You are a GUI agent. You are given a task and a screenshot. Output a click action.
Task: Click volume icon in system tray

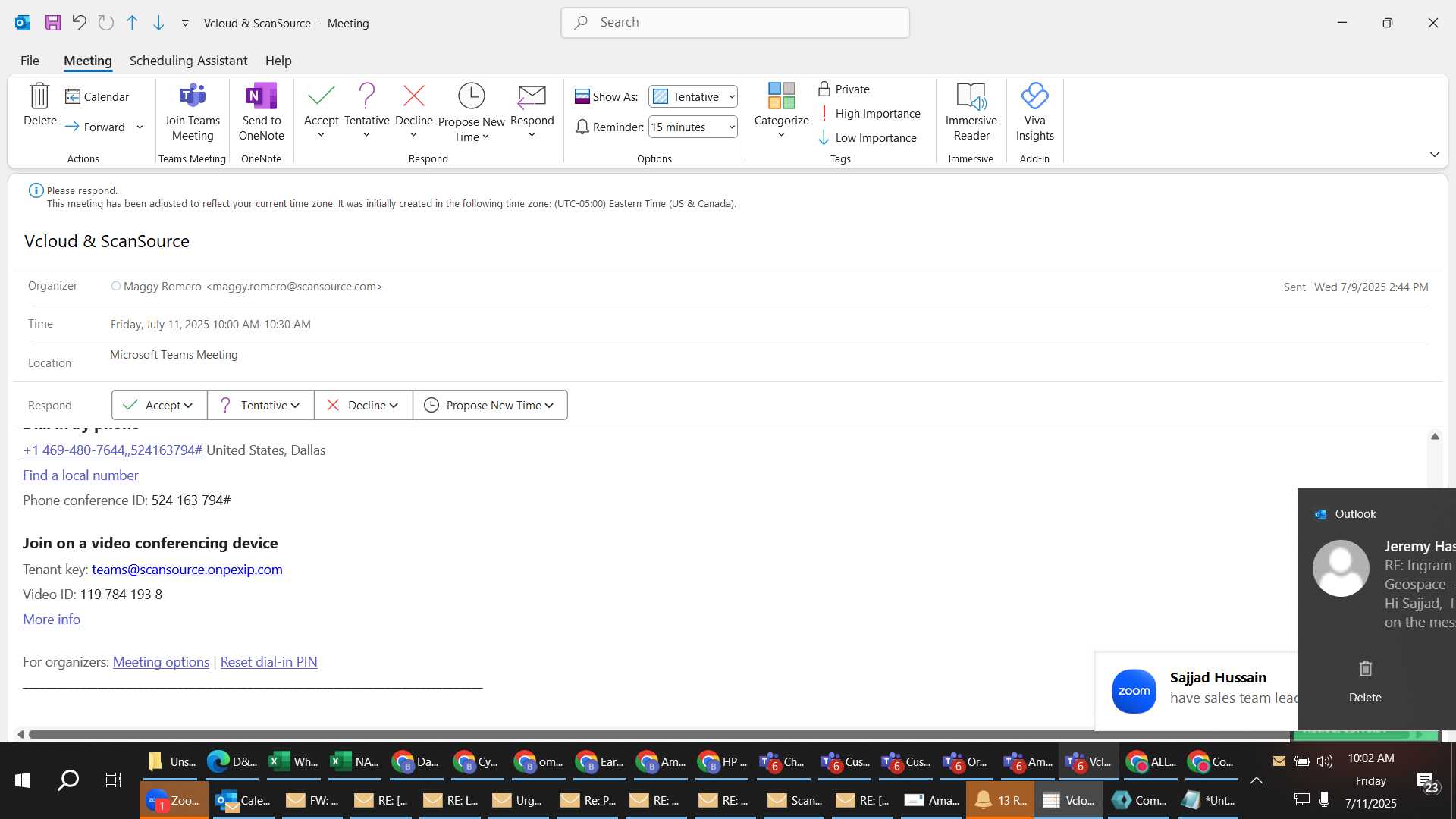coord(1324,761)
